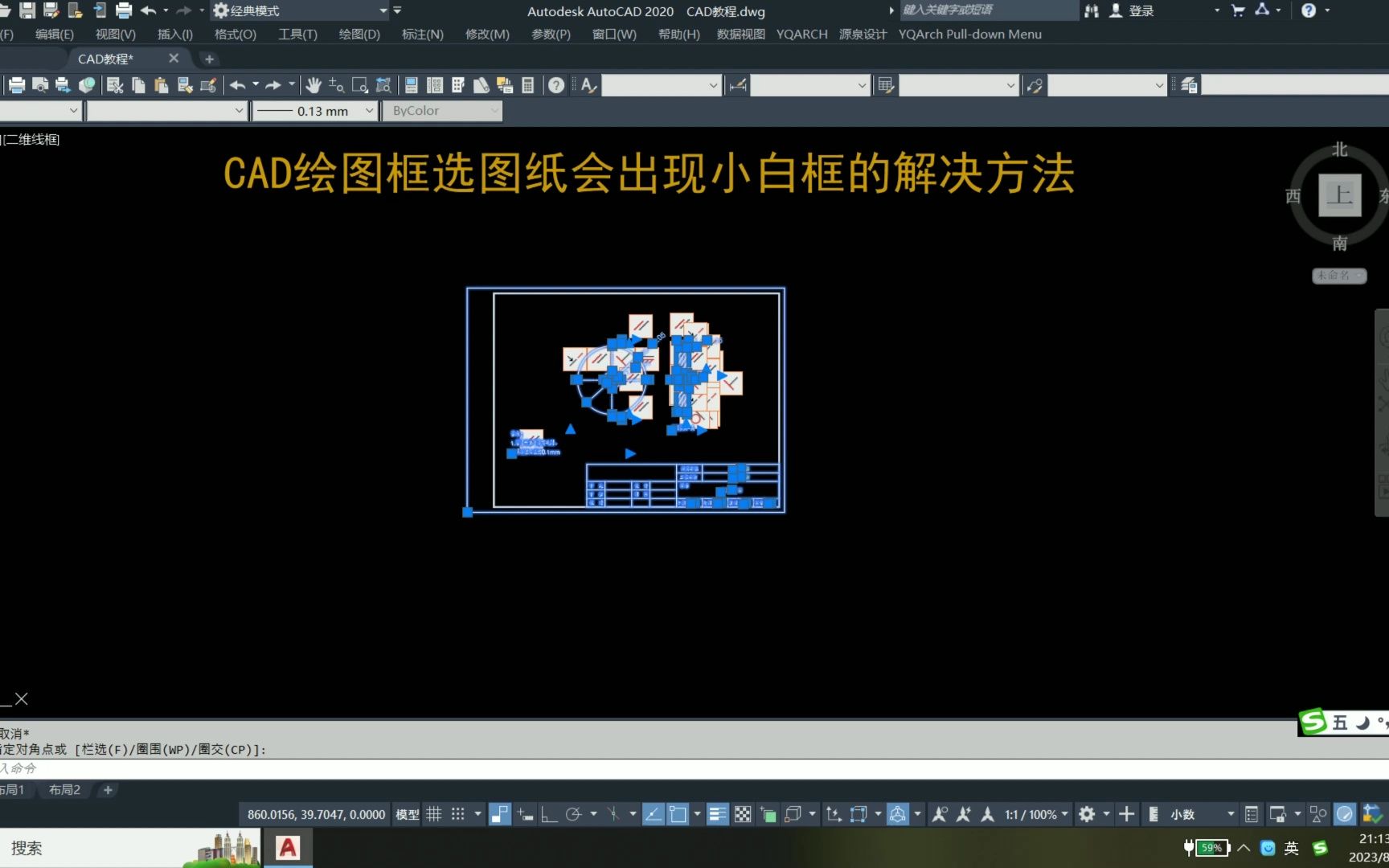Open the Properties palette icon
Screen dimensions: 1389x868
click(411, 85)
